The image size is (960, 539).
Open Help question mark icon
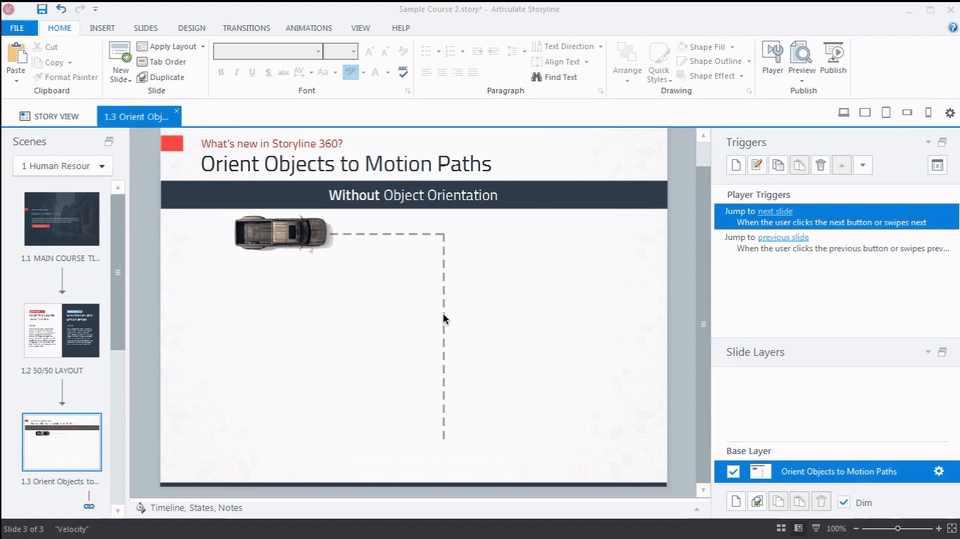pos(953,28)
